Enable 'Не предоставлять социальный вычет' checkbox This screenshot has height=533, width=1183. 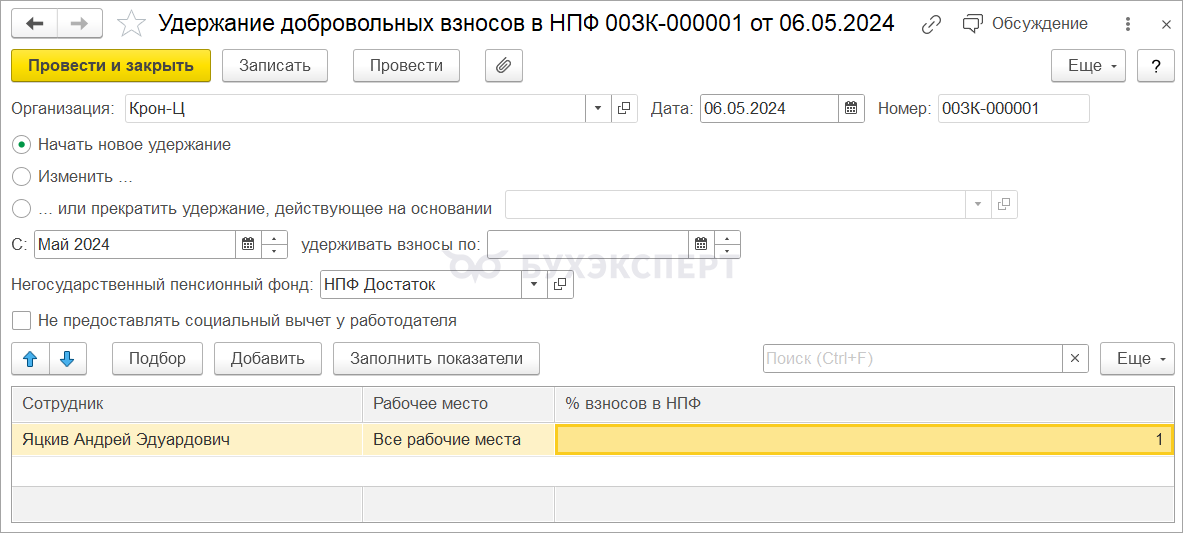coord(21,321)
